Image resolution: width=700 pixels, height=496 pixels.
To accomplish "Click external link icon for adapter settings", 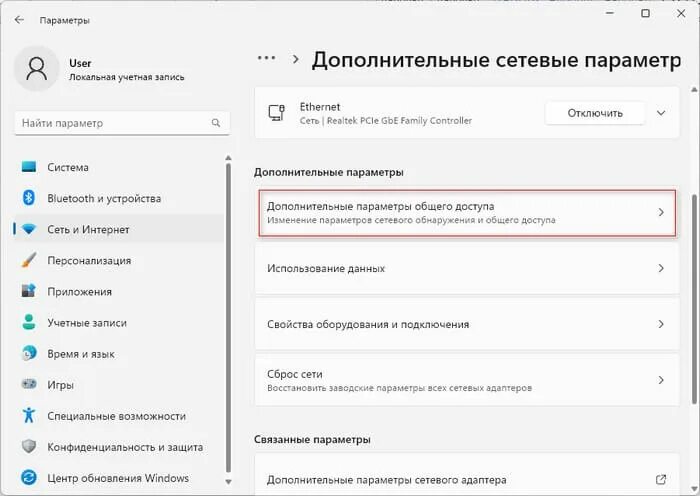I will tap(661, 480).
